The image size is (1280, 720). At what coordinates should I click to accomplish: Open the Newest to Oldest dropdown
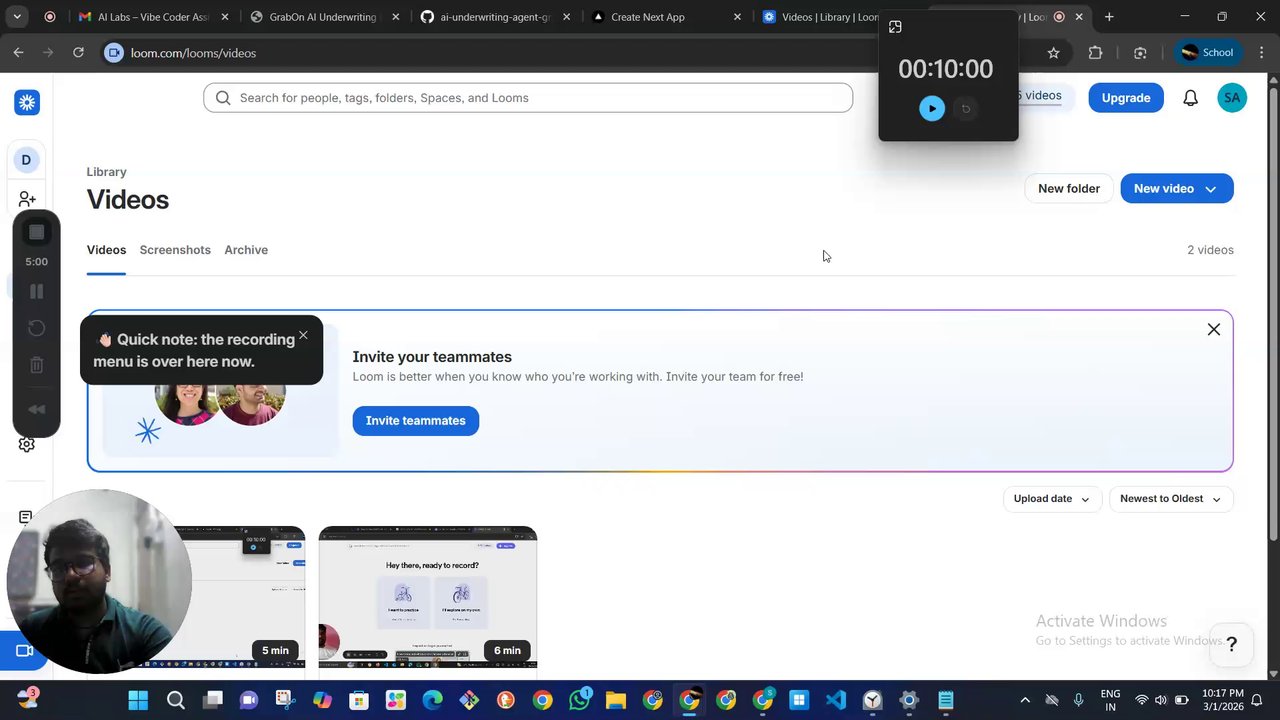click(1171, 499)
